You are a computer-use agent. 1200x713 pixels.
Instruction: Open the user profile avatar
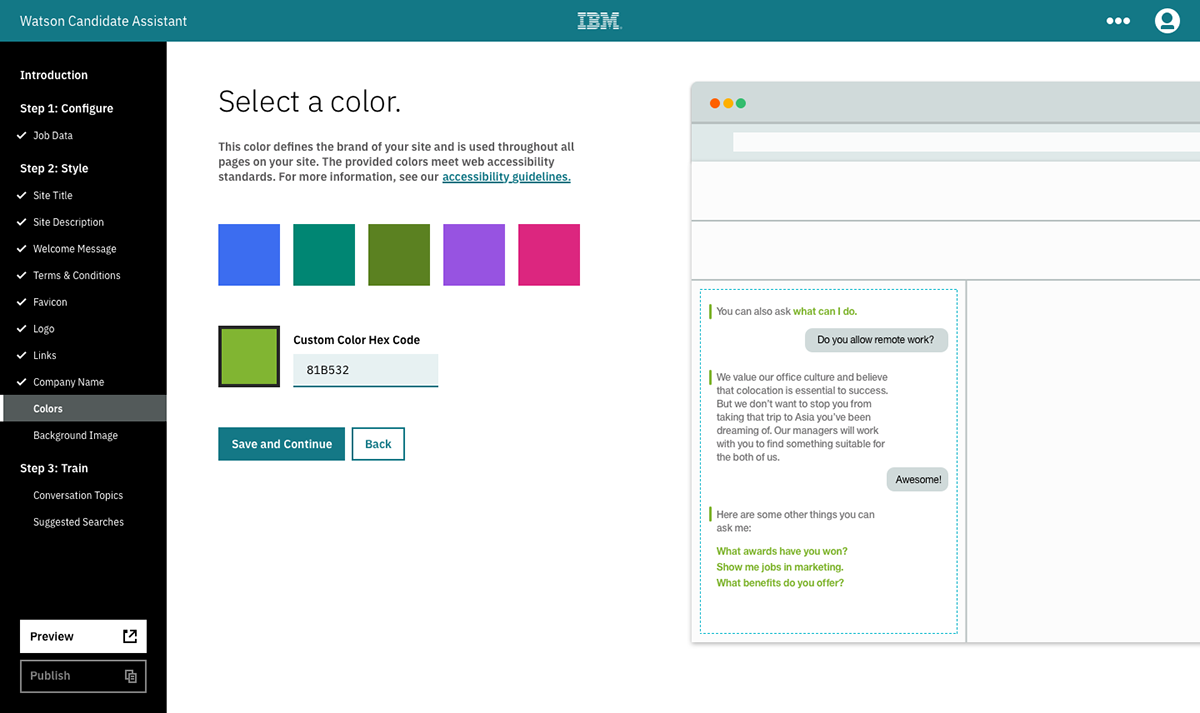[x=1167, y=21]
